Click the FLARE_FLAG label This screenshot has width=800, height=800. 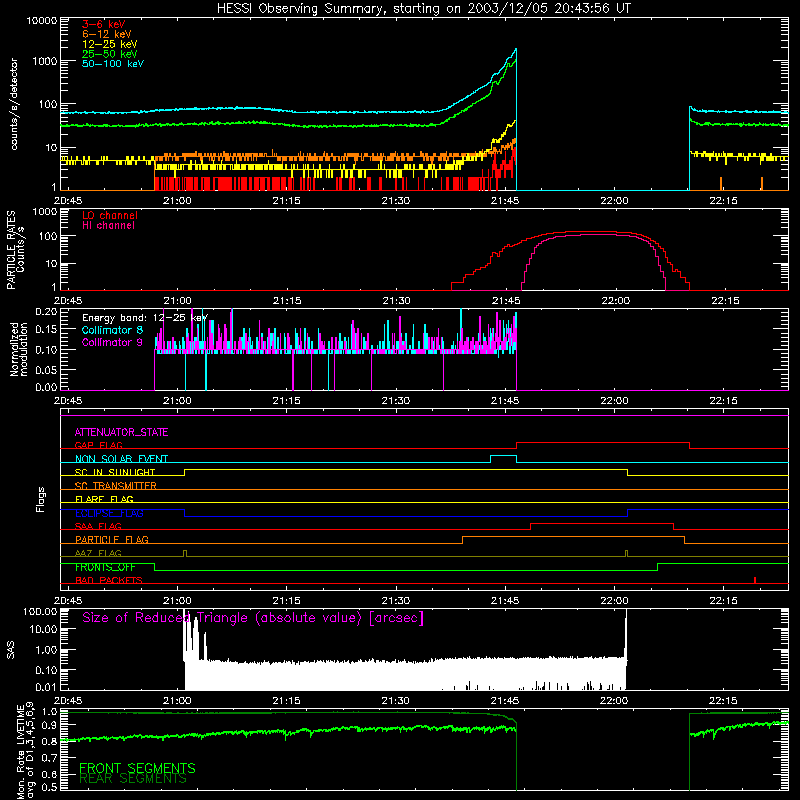(104, 499)
